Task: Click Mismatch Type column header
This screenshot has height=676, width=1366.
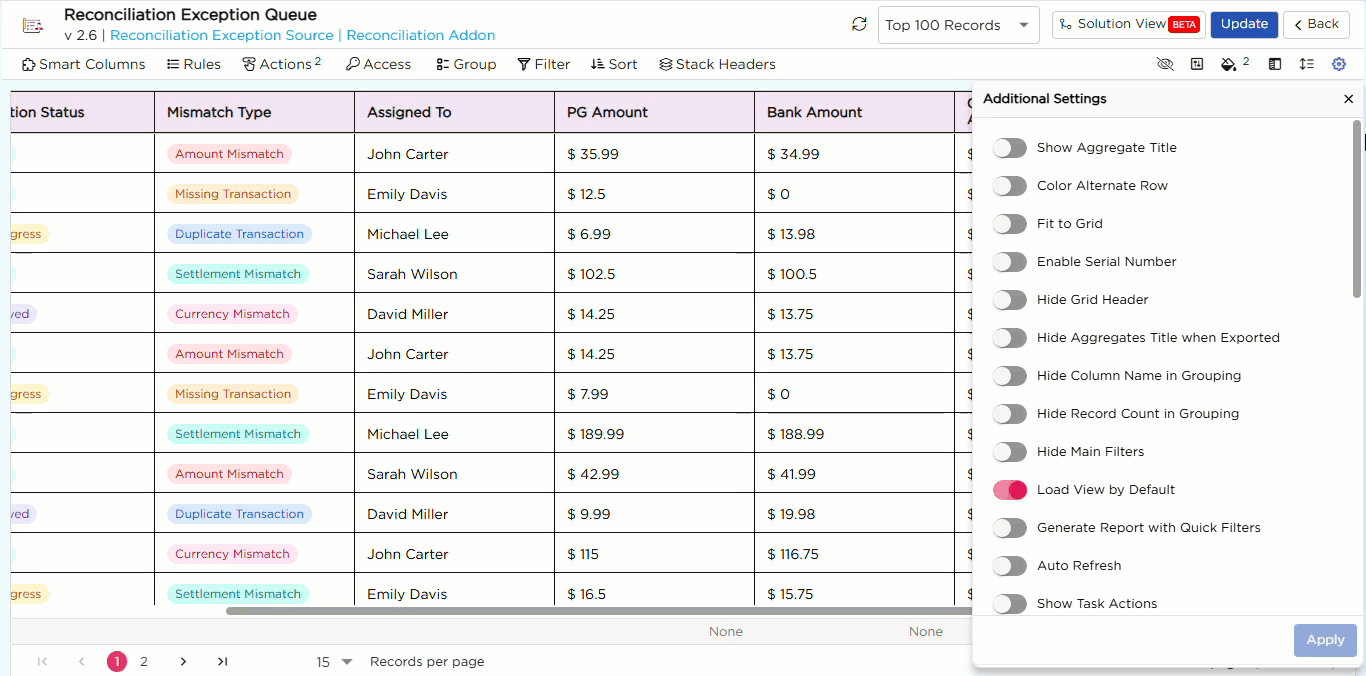Action: 254,112
